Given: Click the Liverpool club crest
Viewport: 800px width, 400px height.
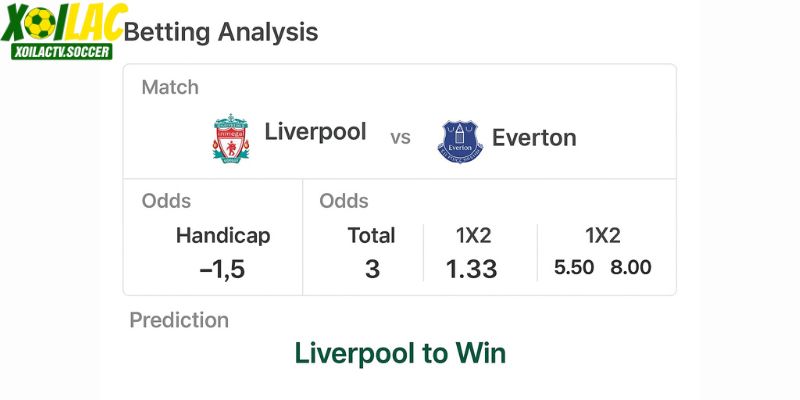Looking at the screenshot, I should 231,137.
